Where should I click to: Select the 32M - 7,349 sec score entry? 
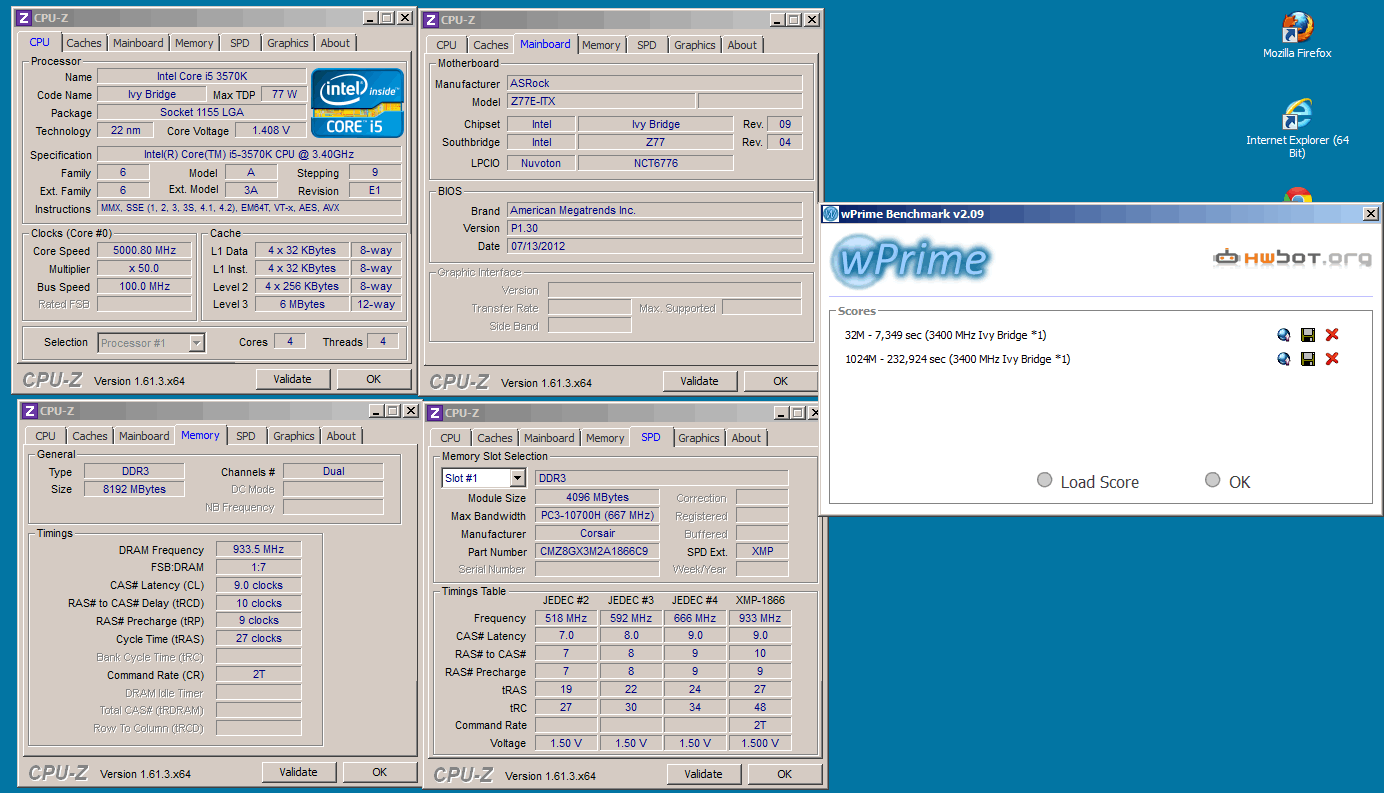coord(945,335)
